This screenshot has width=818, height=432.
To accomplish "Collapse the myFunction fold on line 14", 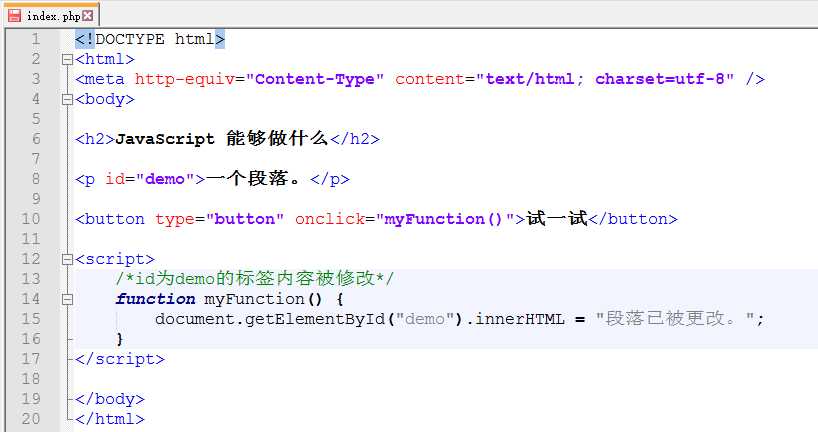I will (67, 299).
